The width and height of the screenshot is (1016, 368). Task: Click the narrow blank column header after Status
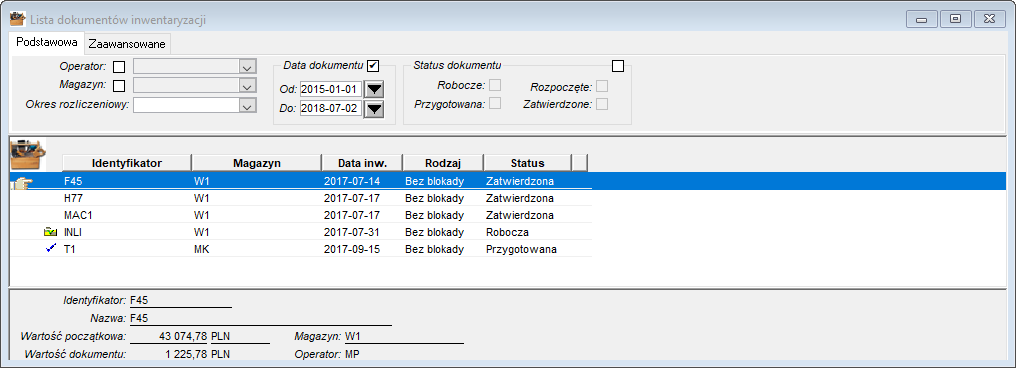[580, 163]
